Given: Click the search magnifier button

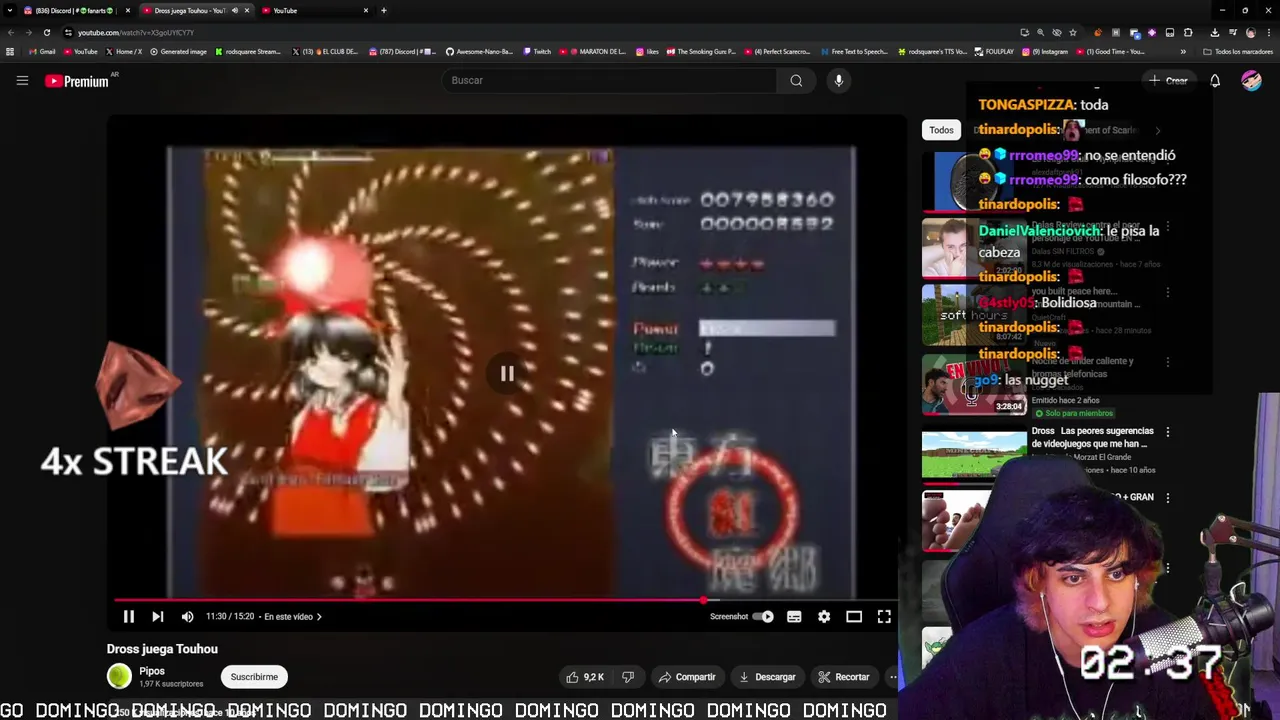Looking at the screenshot, I should [796, 81].
